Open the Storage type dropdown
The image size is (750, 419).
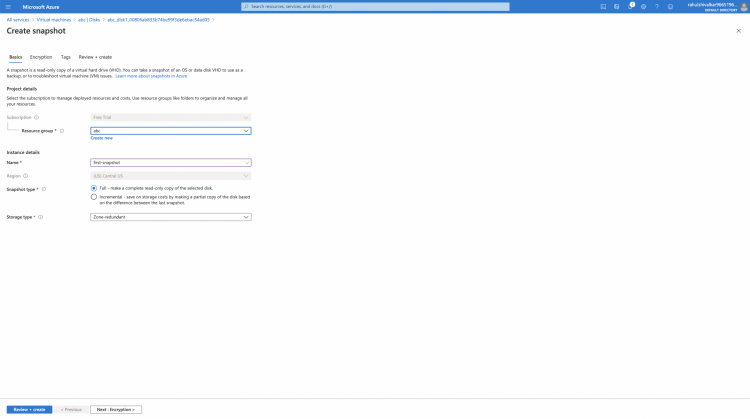(x=170, y=217)
